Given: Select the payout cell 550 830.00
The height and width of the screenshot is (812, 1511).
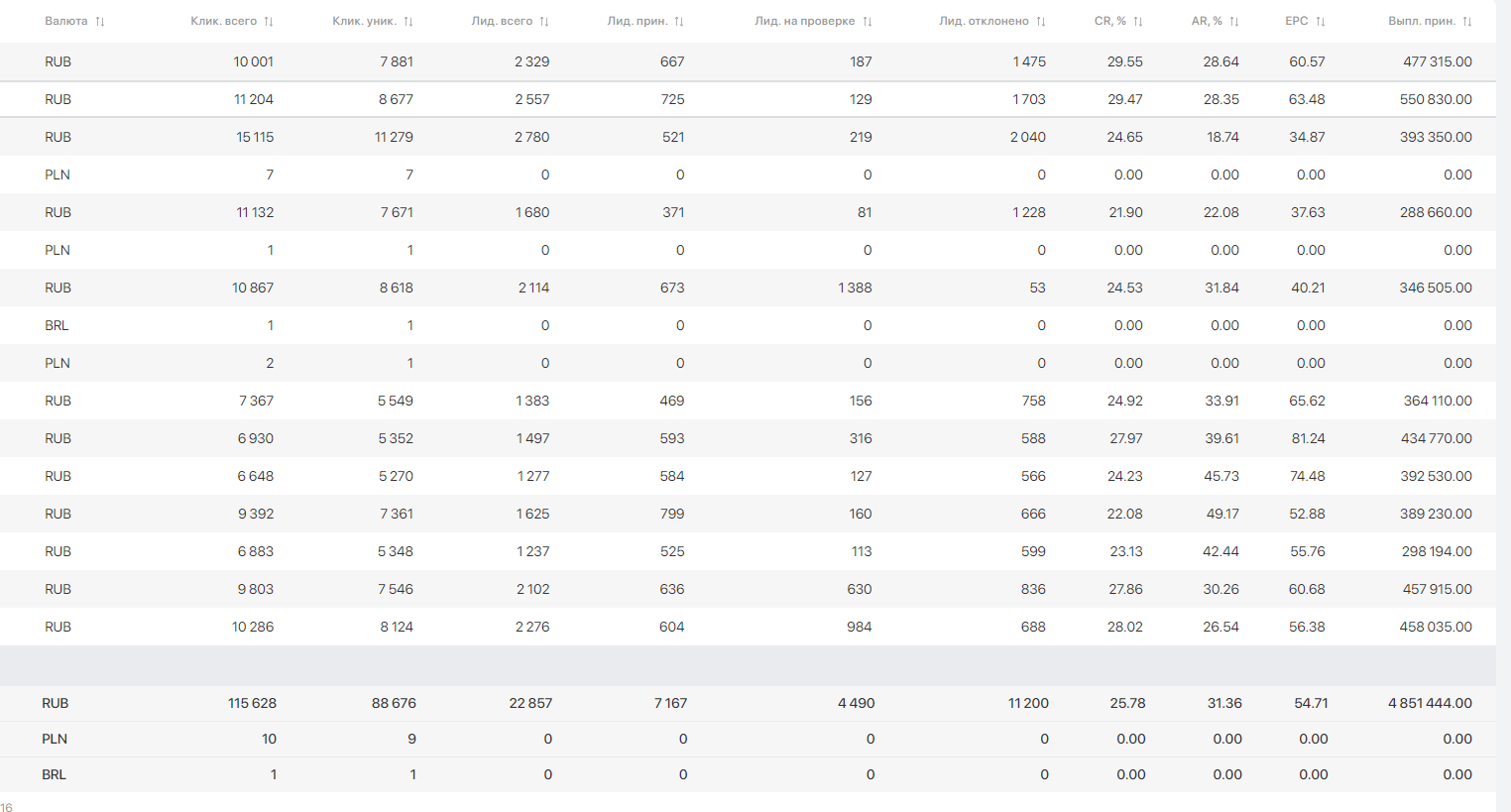Looking at the screenshot, I should [1436, 99].
